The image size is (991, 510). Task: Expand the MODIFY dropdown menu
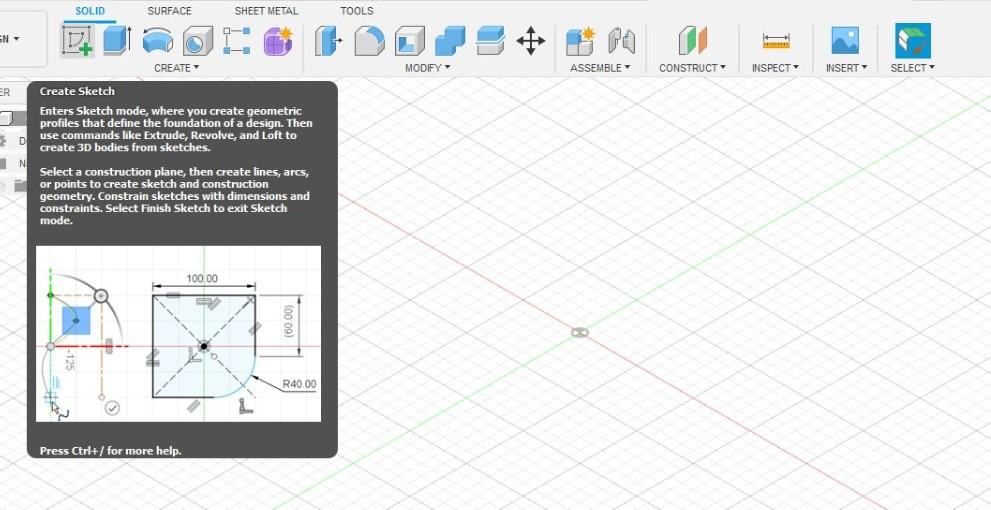pyautogui.click(x=428, y=68)
